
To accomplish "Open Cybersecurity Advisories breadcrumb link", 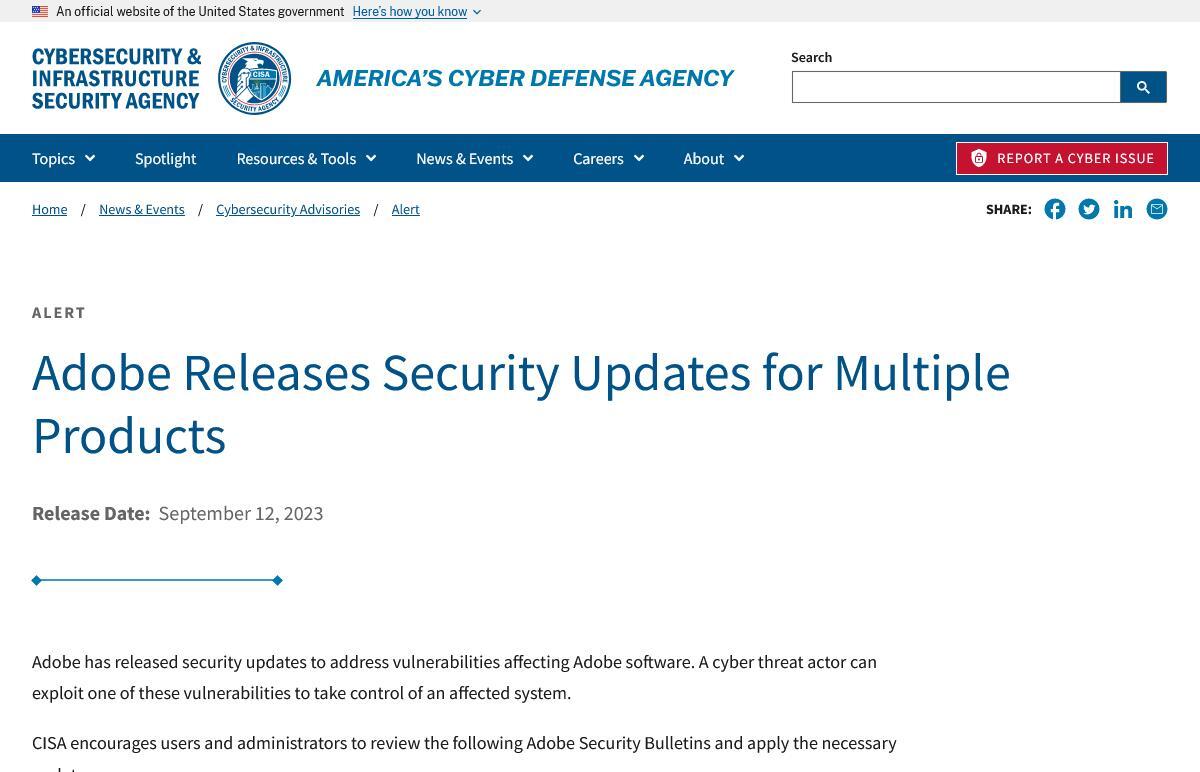I will [x=288, y=209].
